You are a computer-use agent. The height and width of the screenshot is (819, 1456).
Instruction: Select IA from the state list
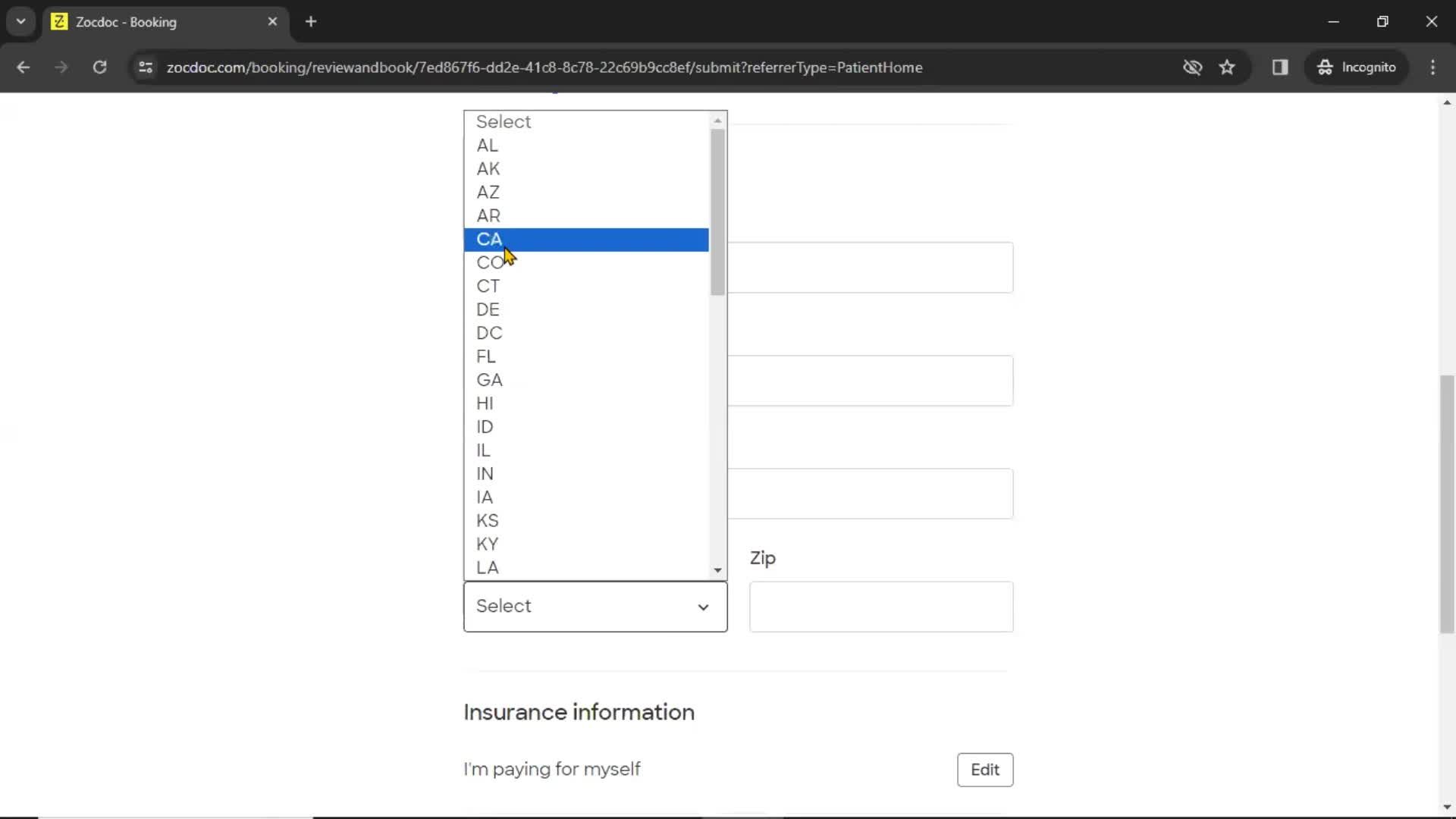(x=586, y=497)
